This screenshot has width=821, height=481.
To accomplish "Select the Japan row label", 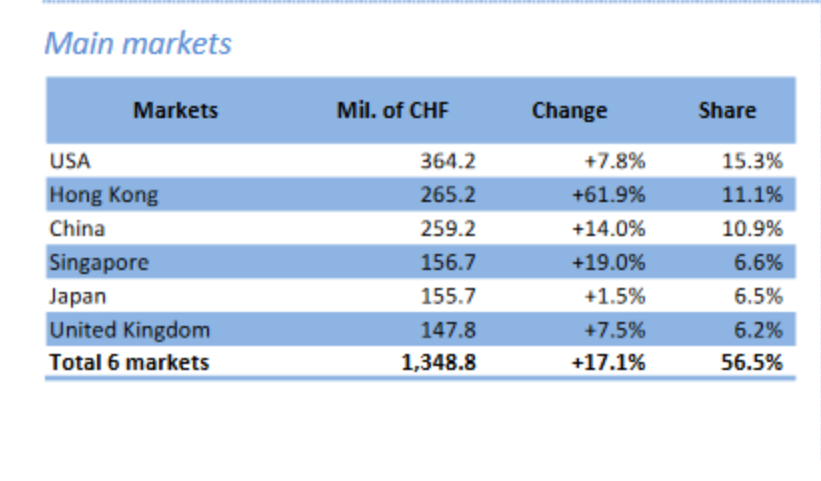I will pos(77,296).
